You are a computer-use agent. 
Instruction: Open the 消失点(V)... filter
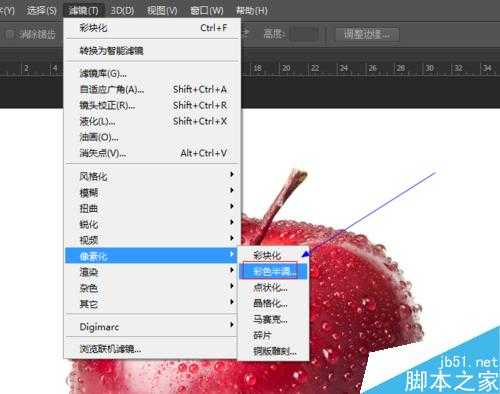(x=152, y=153)
